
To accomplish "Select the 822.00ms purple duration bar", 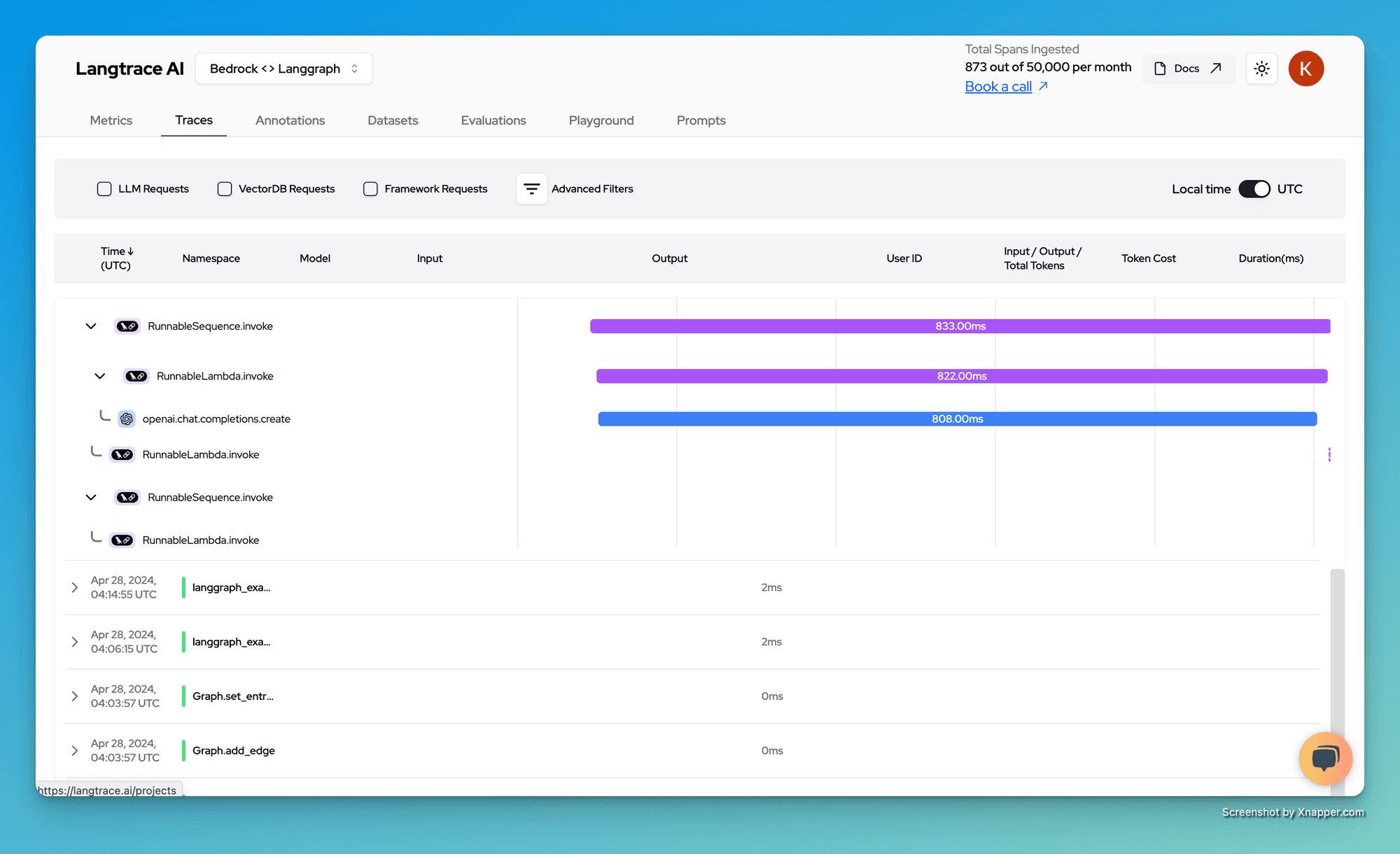I will 962,376.
